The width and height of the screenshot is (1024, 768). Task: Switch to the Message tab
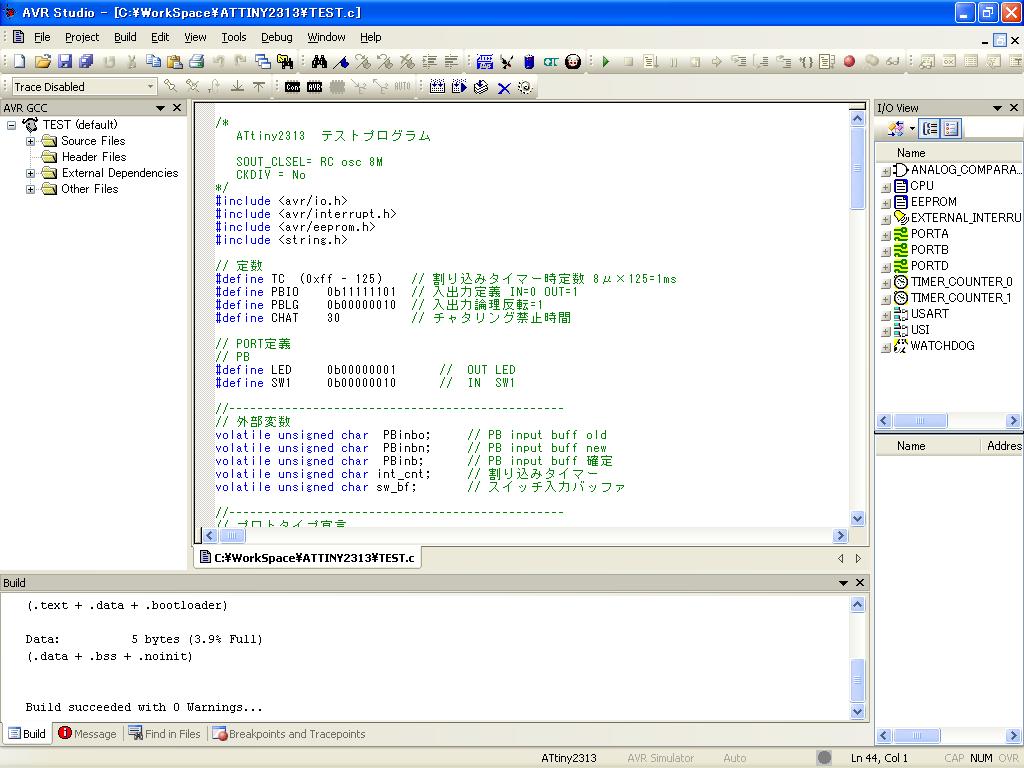point(87,734)
